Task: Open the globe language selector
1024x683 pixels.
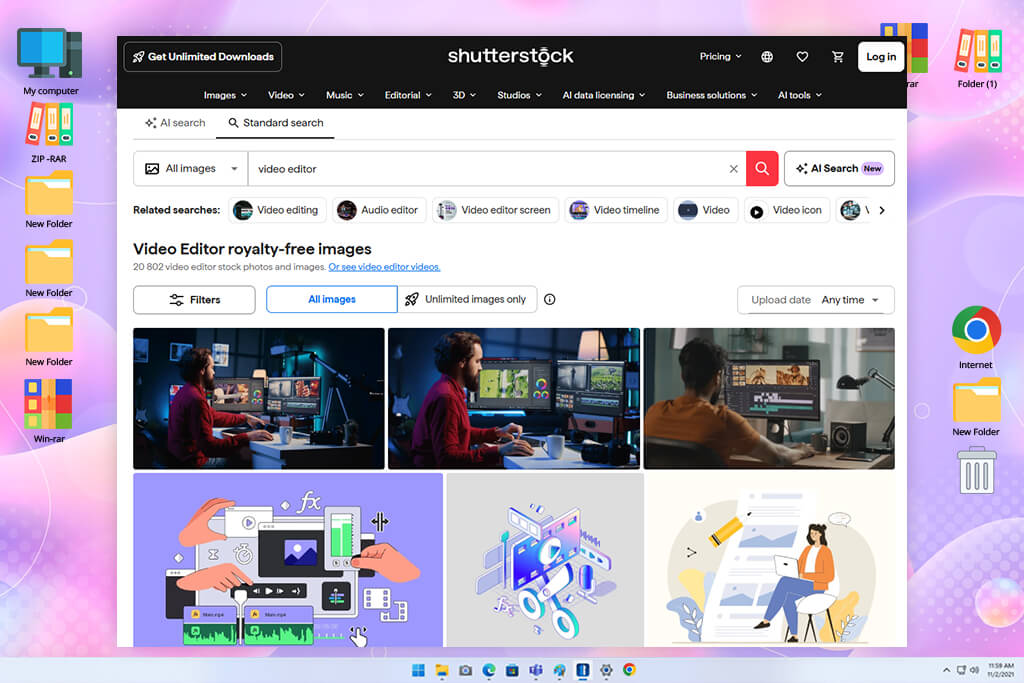Action: pyautogui.click(x=767, y=57)
